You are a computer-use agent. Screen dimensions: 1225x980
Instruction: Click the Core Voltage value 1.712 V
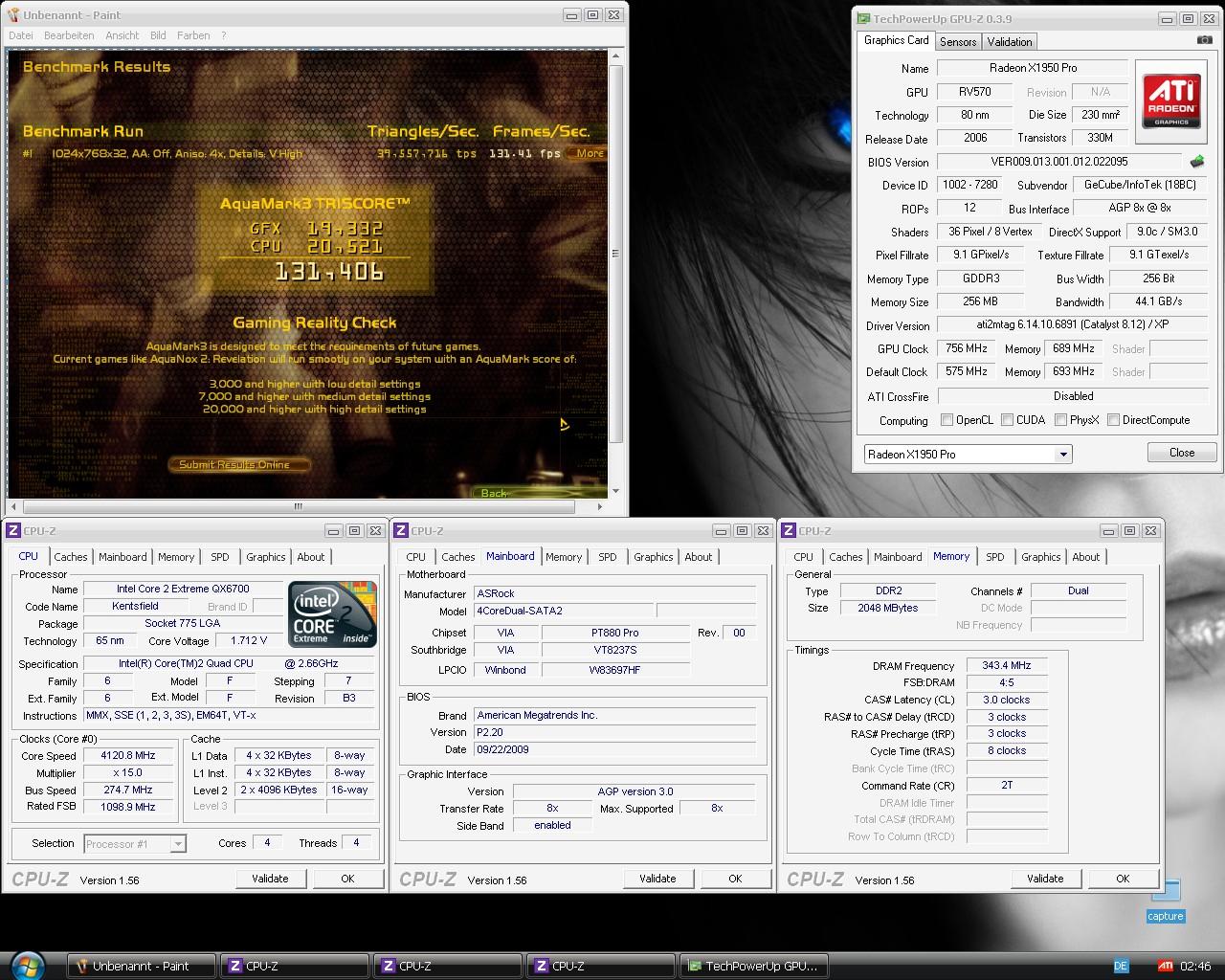coord(248,641)
